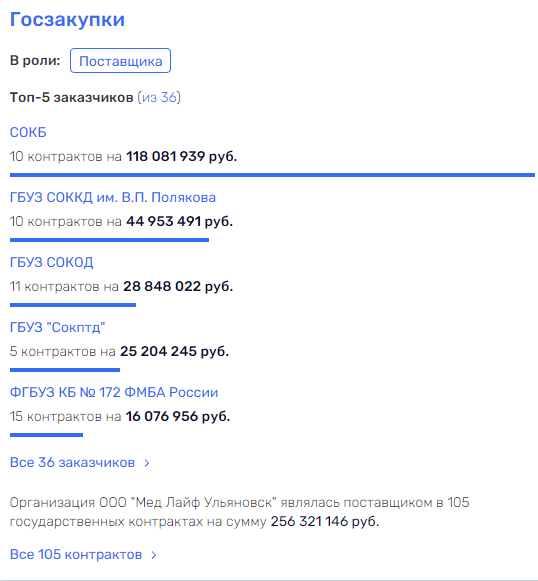This screenshot has width=538, height=581.
Task: Click the Топ-5 заказчиков label
Action: coord(71,97)
